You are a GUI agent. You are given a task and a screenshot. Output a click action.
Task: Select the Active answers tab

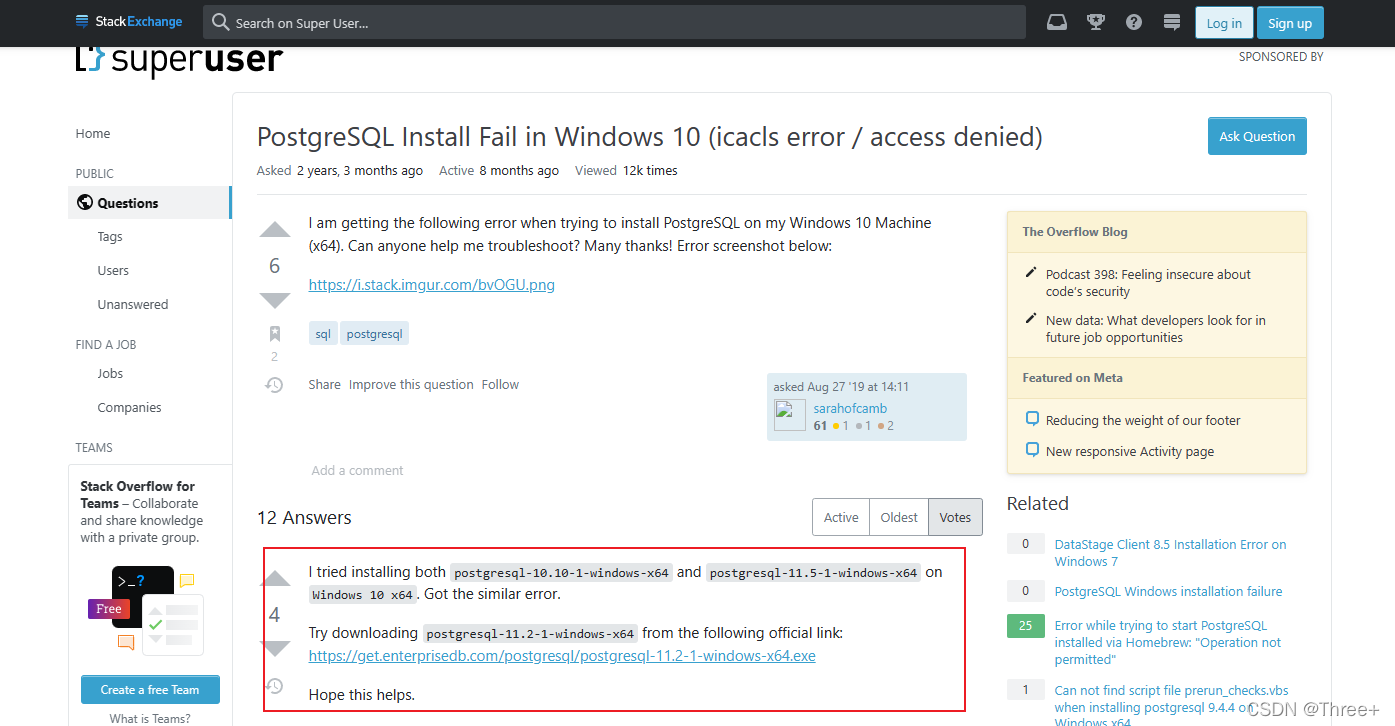840,517
